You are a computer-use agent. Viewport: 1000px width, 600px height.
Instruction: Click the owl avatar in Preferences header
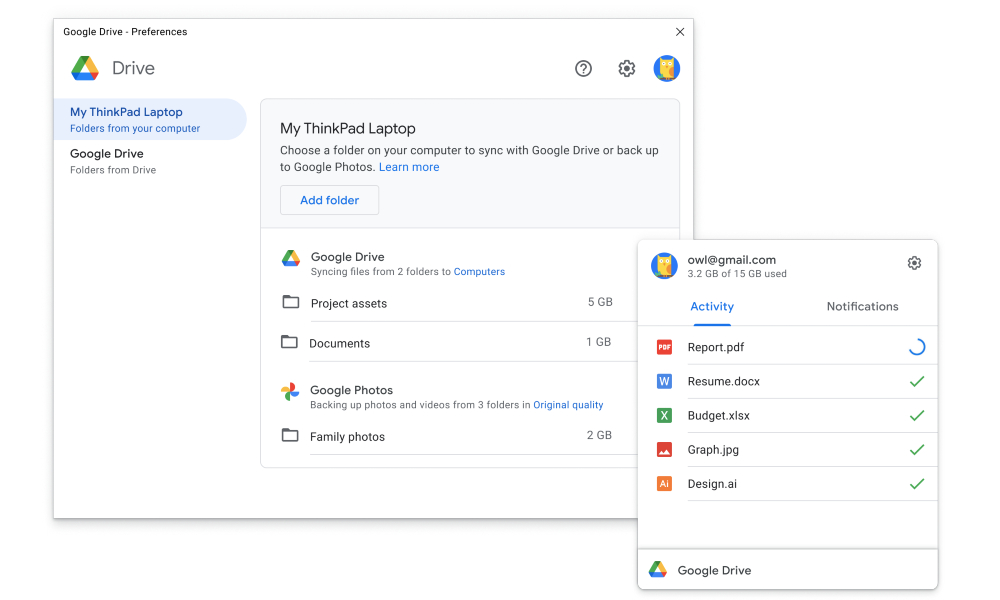coord(666,68)
